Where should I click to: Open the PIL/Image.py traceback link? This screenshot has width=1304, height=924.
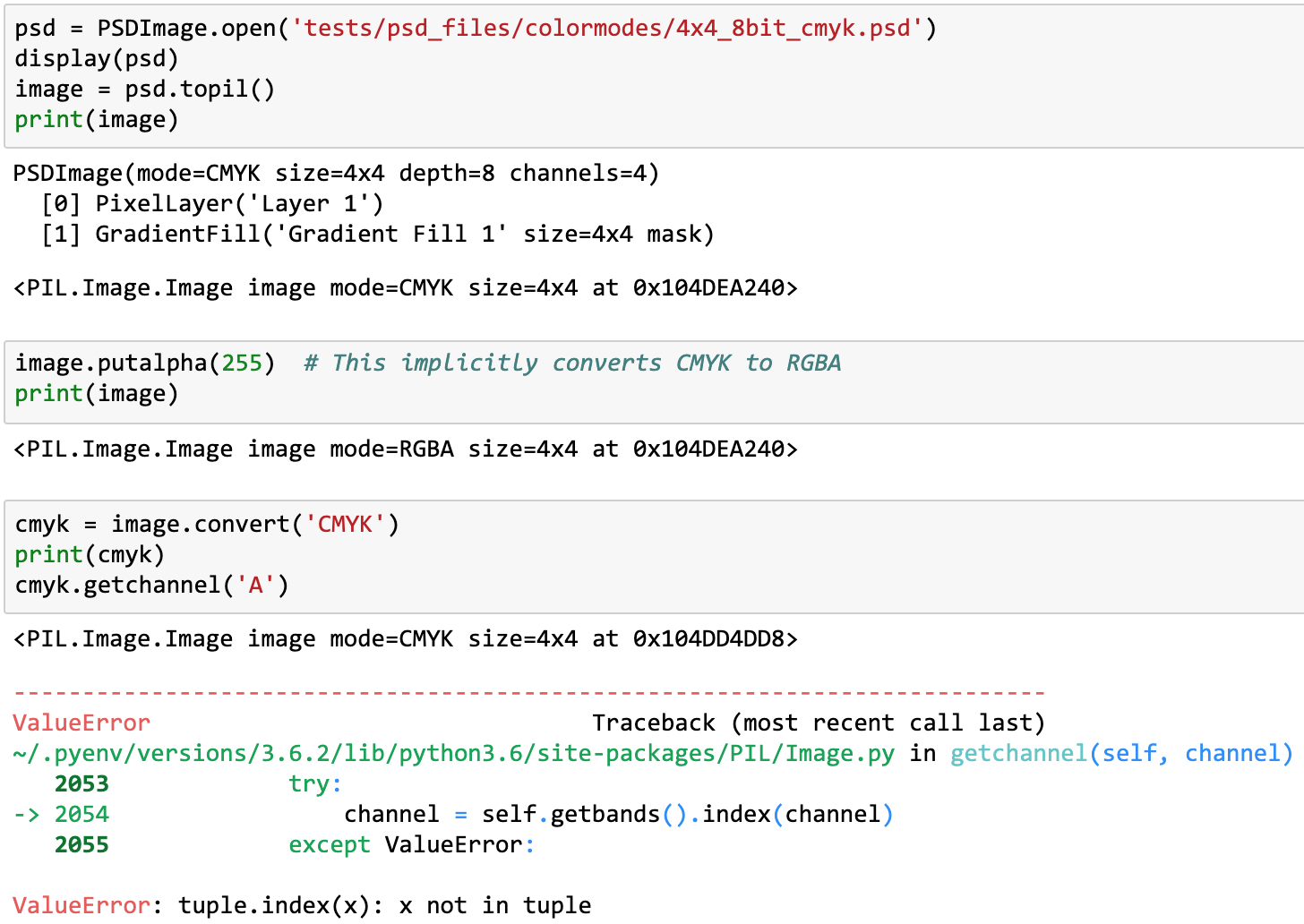point(448,753)
